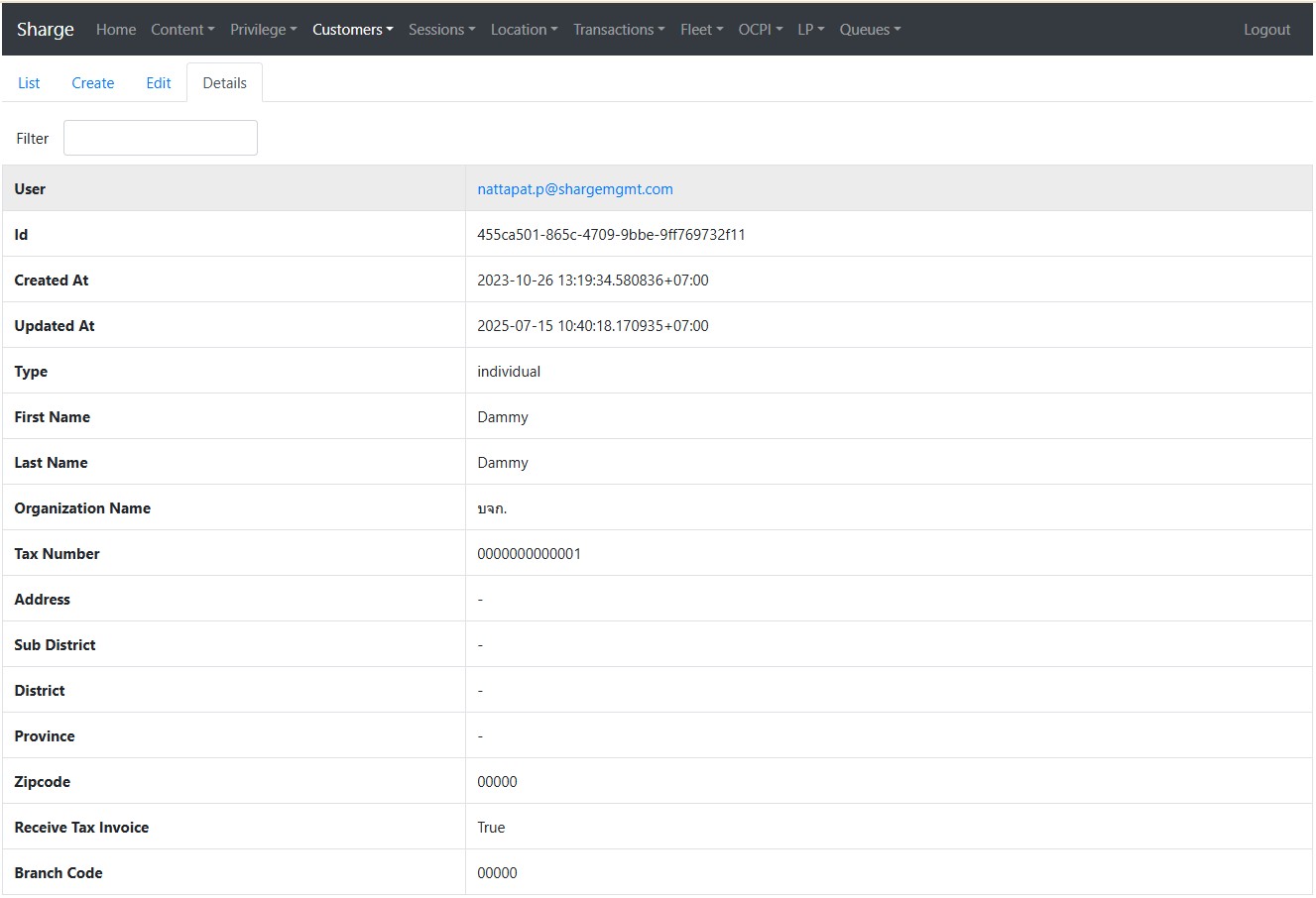Click the Id value 455ca501 cell
1316x898 pixels.
point(611,235)
